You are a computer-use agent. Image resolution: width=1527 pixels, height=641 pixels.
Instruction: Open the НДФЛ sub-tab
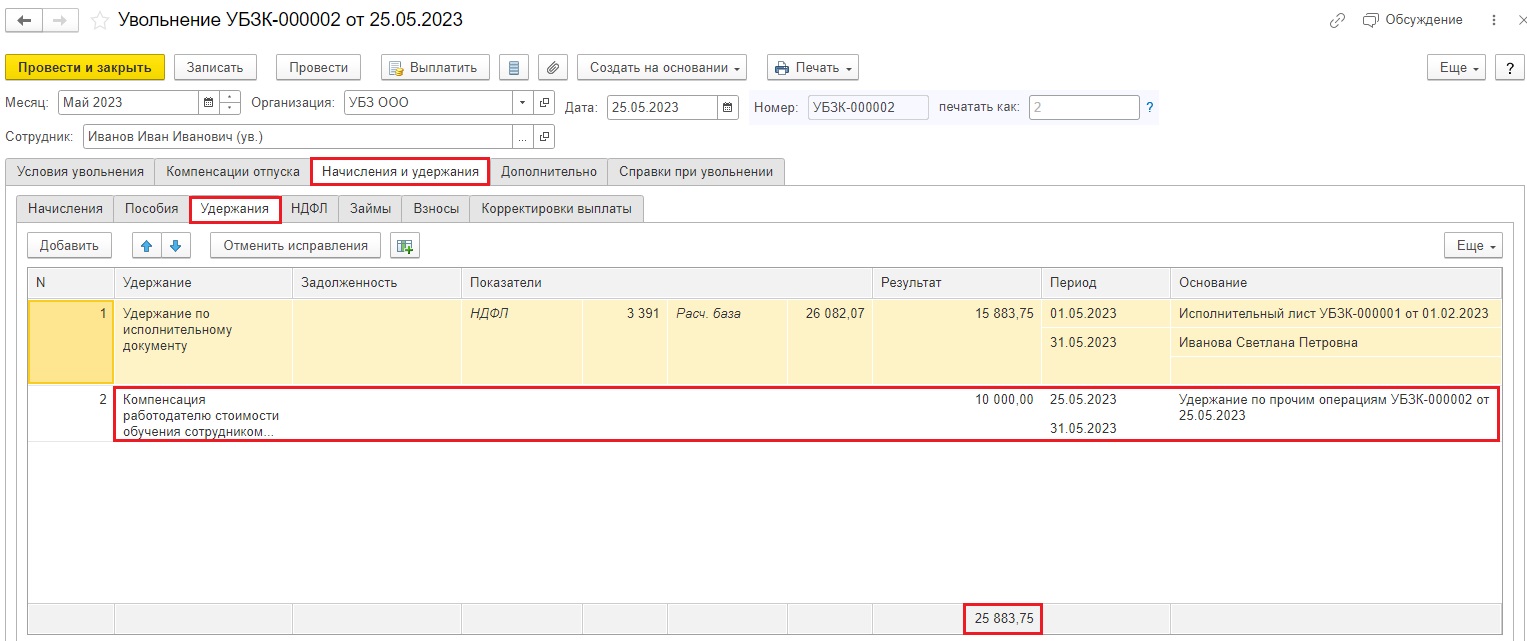tap(309, 208)
